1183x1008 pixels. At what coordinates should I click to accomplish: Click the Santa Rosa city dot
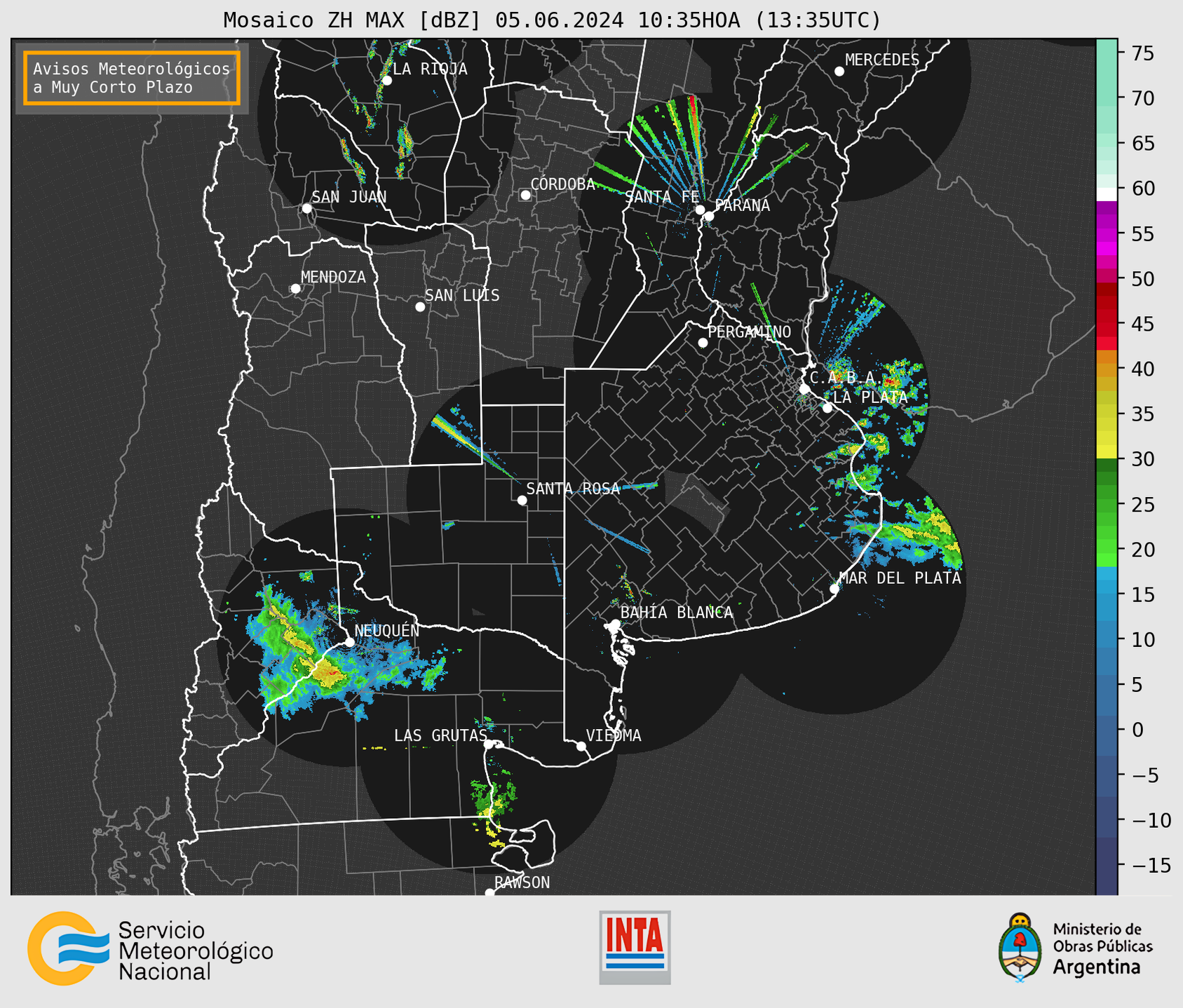[522, 500]
